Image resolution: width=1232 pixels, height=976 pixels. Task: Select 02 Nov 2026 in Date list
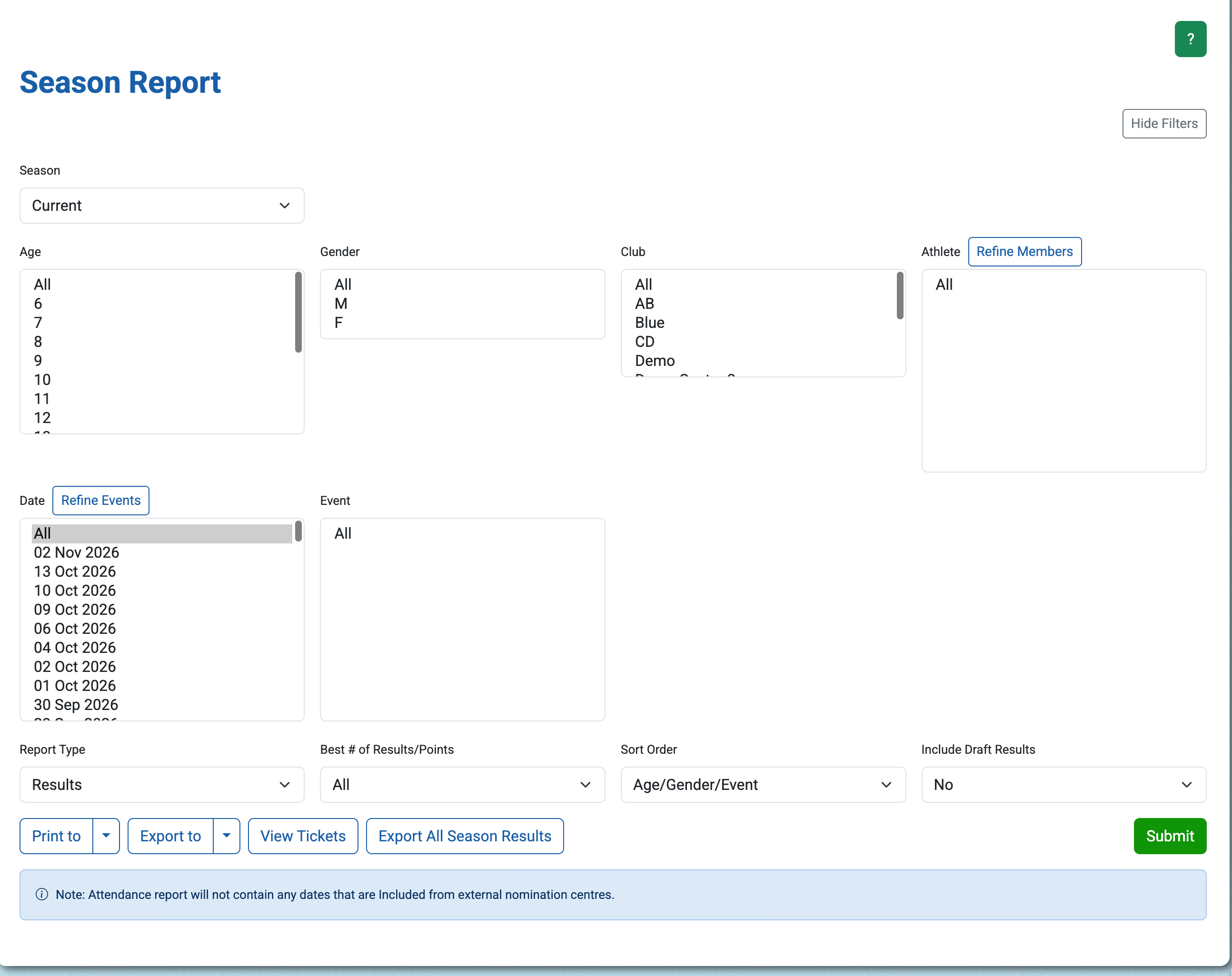click(x=162, y=553)
